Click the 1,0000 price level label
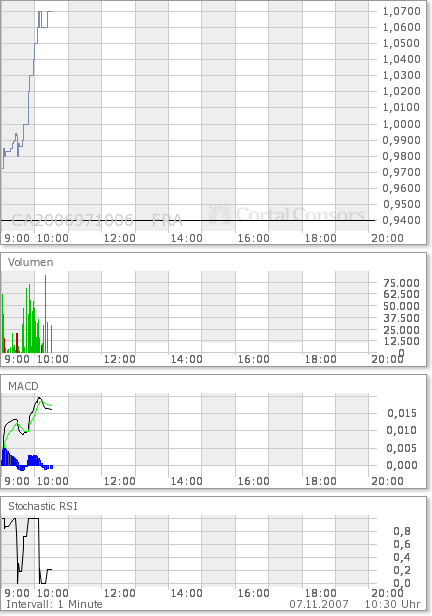 pos(402,124)
